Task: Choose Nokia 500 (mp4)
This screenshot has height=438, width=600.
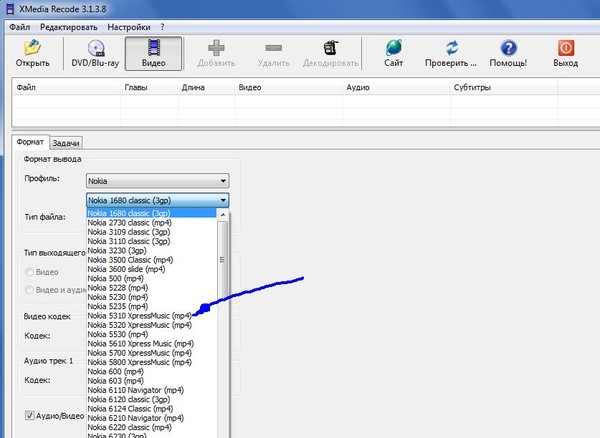Action: click(x=152, y=278)
